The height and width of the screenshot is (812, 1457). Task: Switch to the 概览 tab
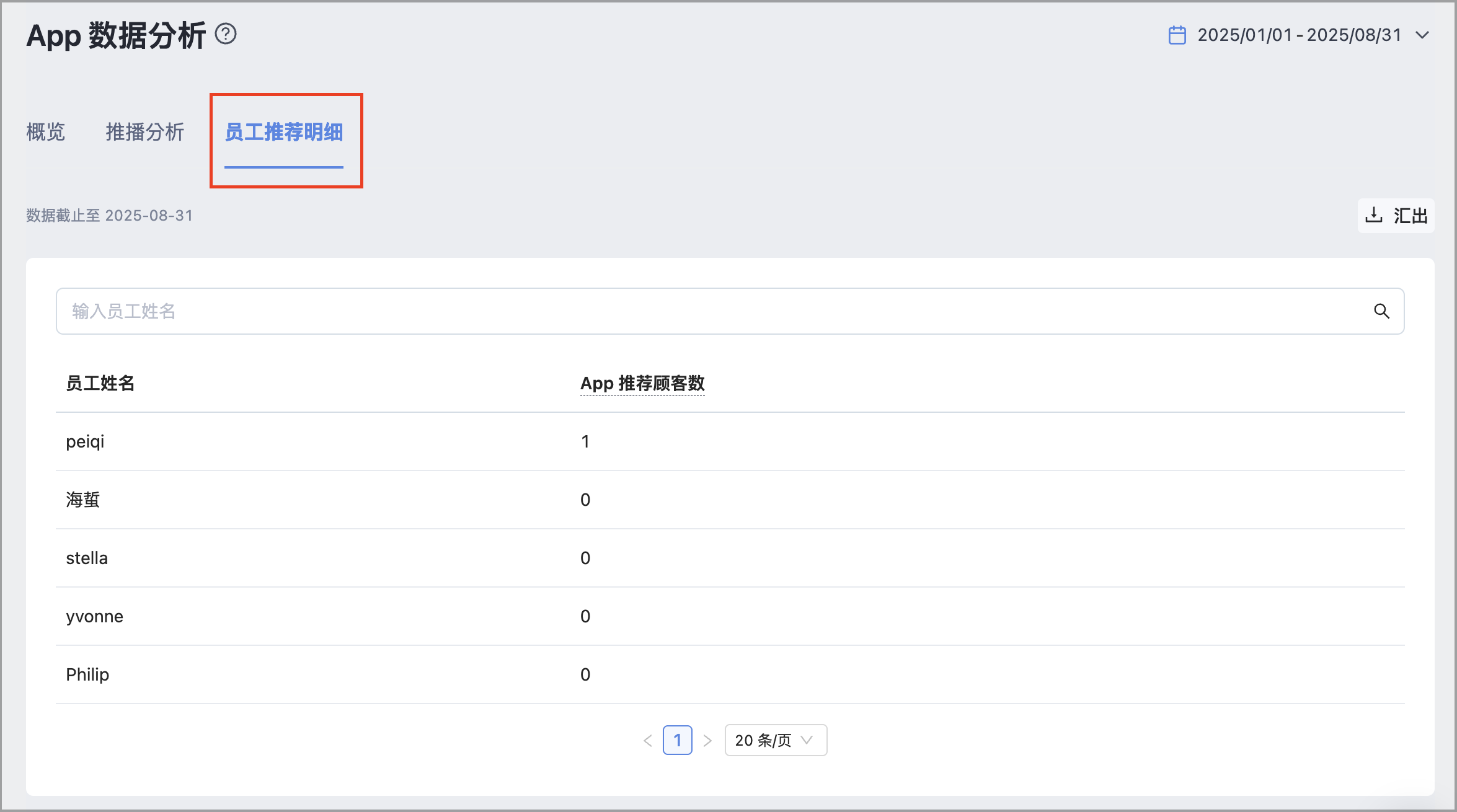(x=46, y=131)
